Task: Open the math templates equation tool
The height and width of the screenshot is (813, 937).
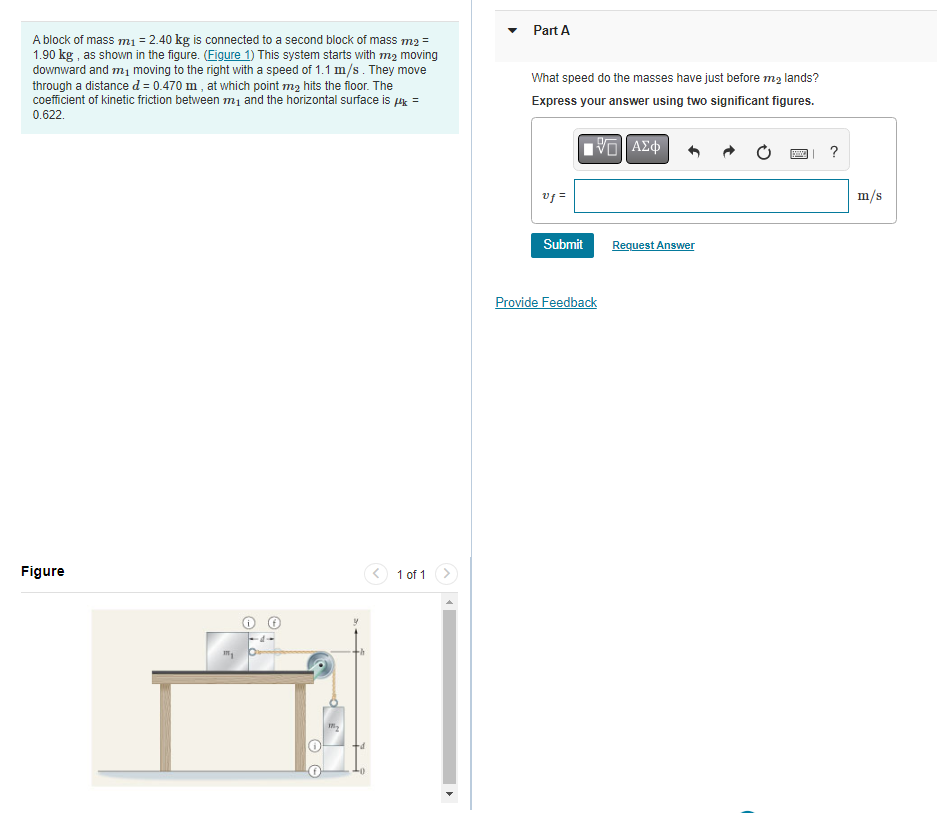Action: click(x=597, y=148)
